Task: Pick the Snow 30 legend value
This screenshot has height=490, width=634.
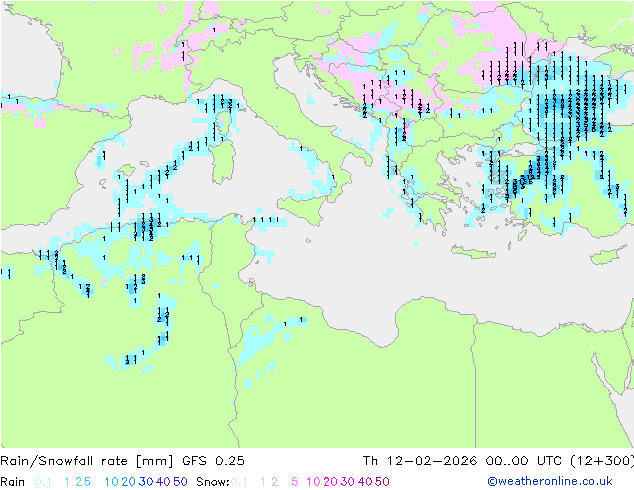Action: 348,482
